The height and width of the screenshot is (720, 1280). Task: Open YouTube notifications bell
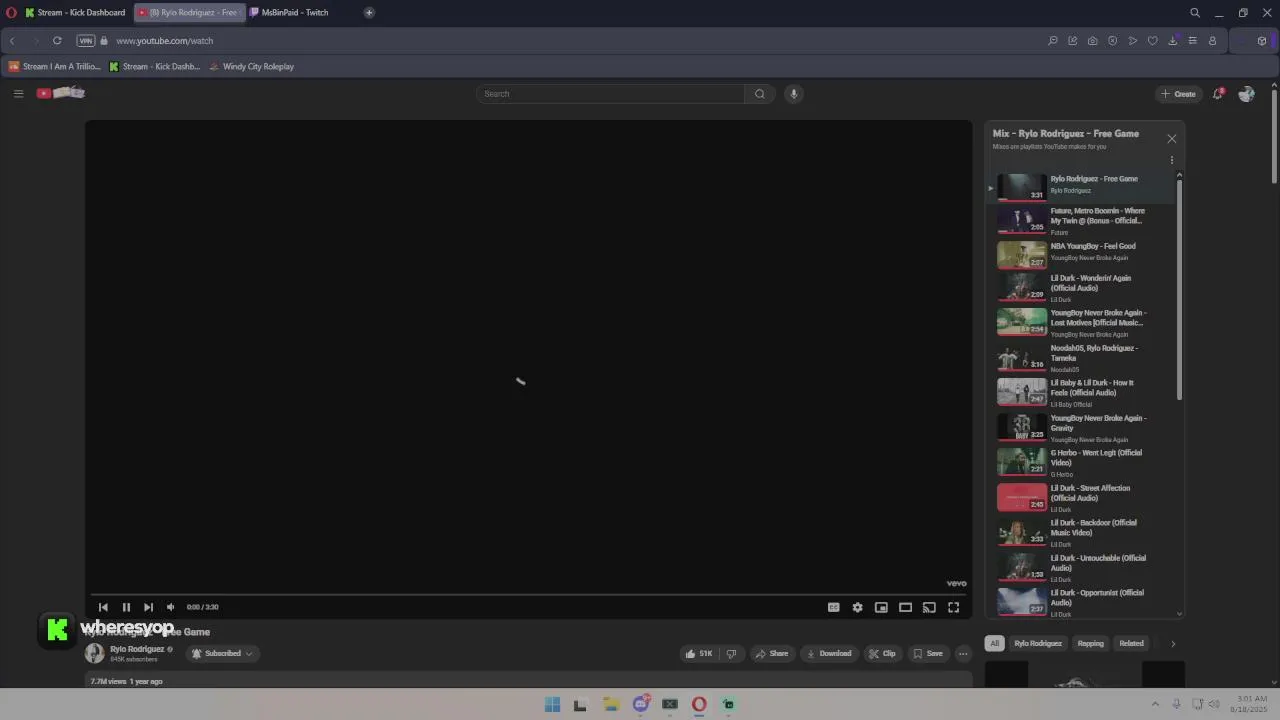[x=1218, y=93]
